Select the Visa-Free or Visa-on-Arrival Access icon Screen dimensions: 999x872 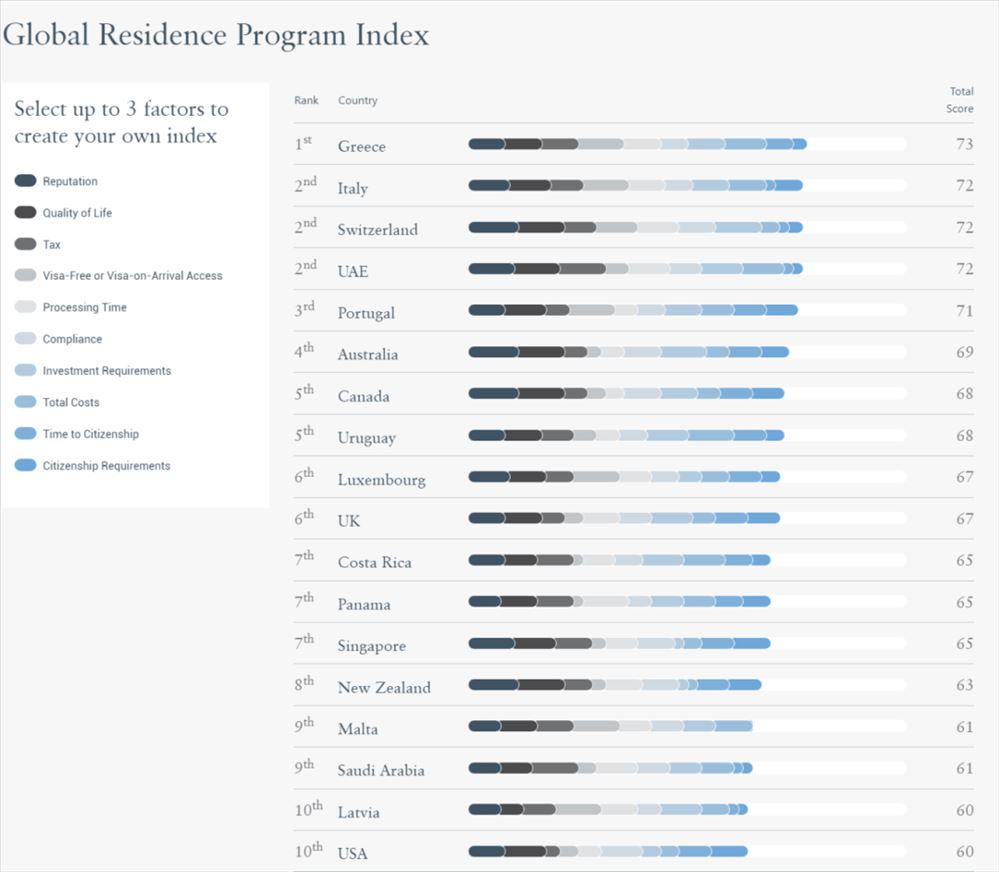point(27,275)
